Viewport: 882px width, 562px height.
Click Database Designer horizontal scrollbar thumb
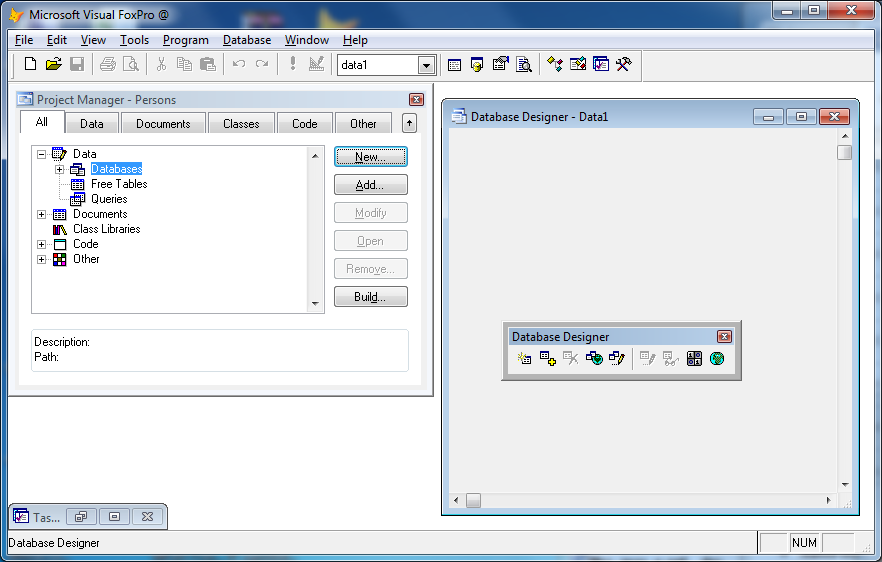(x=474, y=500)
